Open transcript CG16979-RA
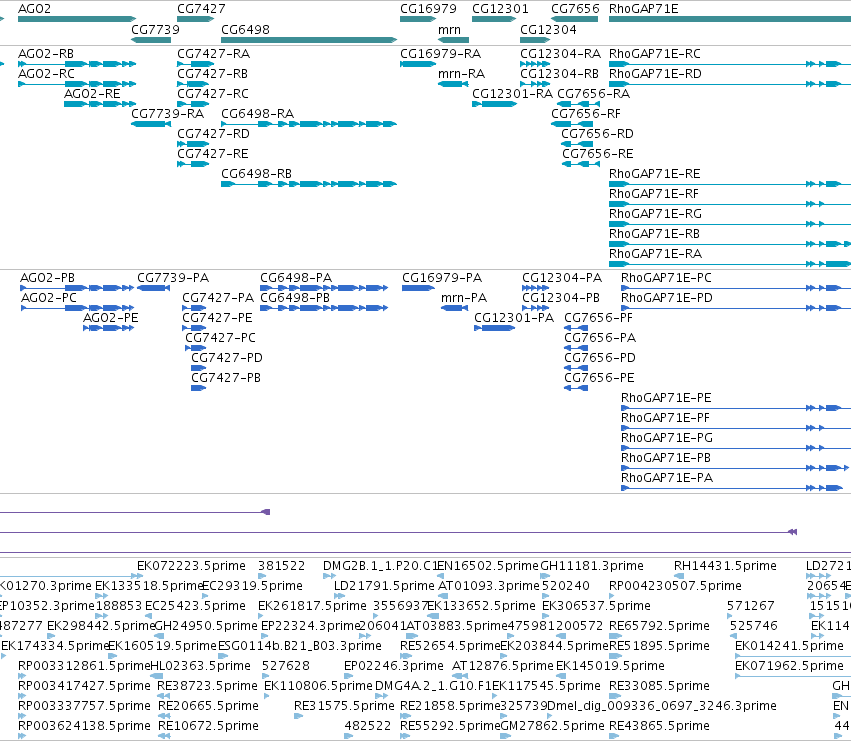The image size is (851, 741). point(441,54)
